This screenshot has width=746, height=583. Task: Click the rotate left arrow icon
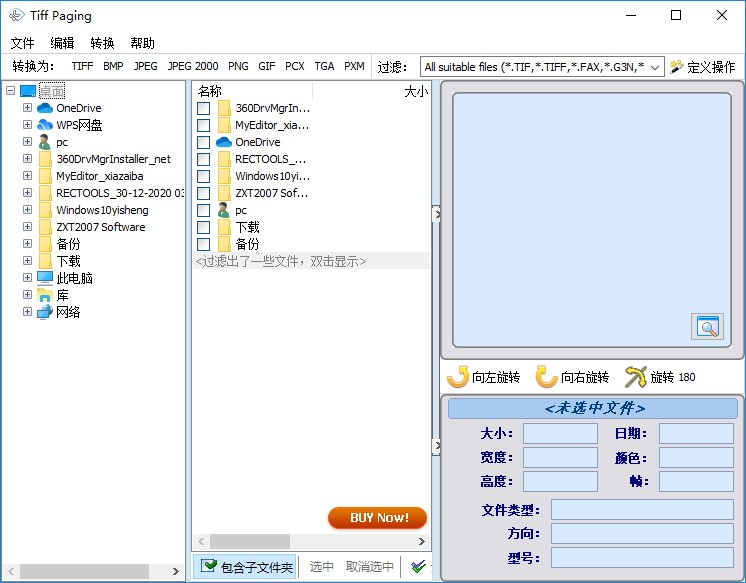tap(458, 377)
